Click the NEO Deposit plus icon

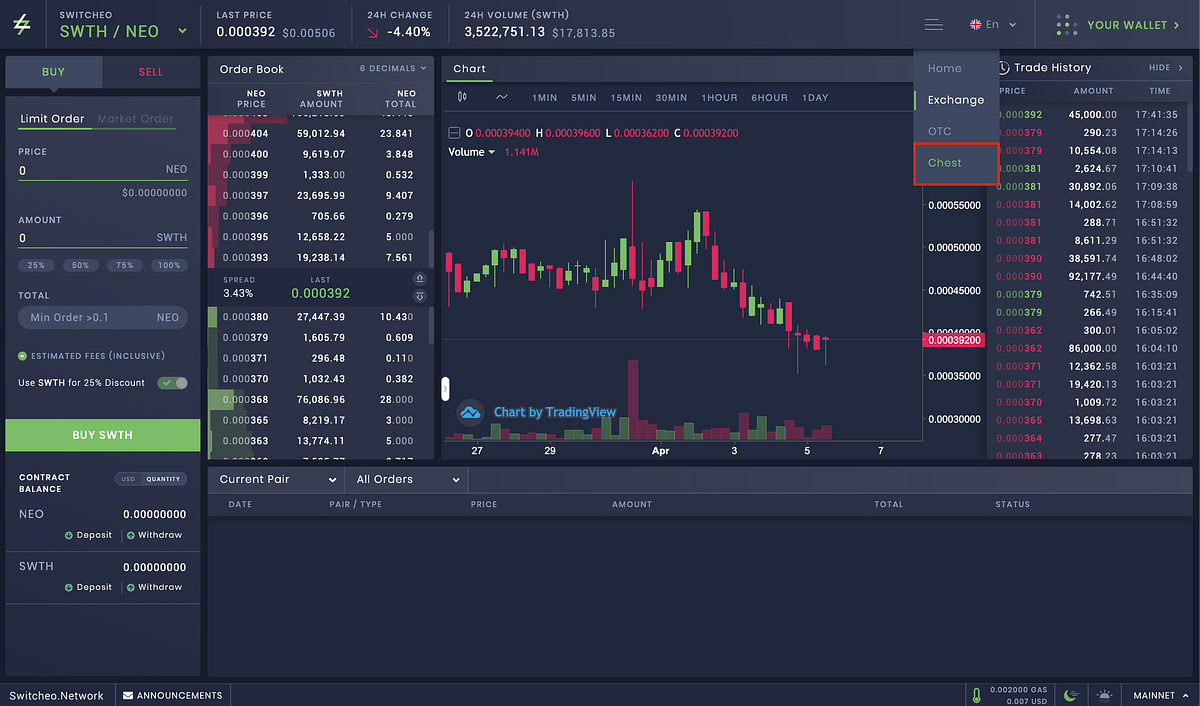coord(69,535)
